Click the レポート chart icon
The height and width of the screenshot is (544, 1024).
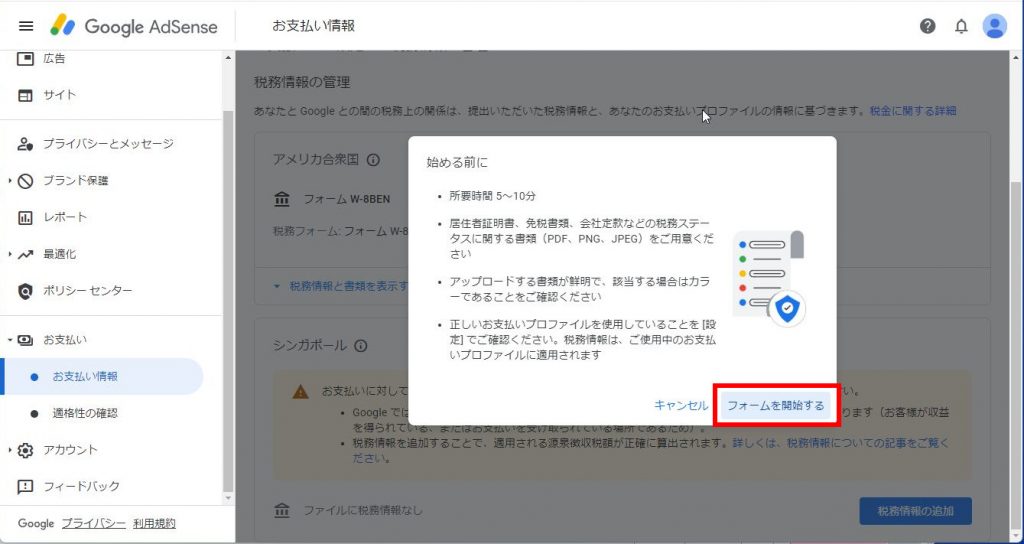pos(25,217)
